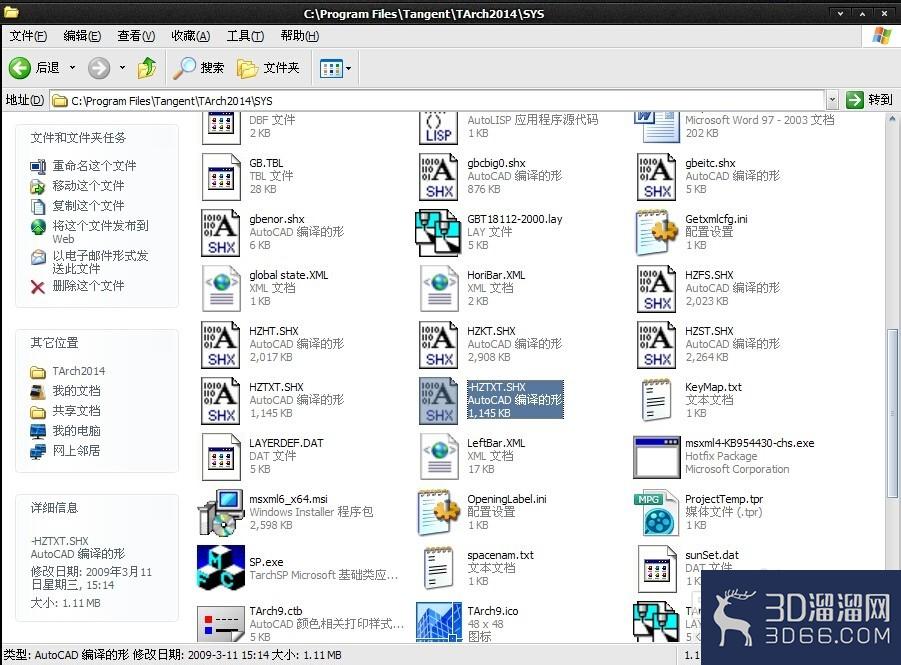The width and height of the screenshot is (901, 665).
Task: Collapse the 详细信息 panel header
Action: pyautogui.click(x=97, y=508)
